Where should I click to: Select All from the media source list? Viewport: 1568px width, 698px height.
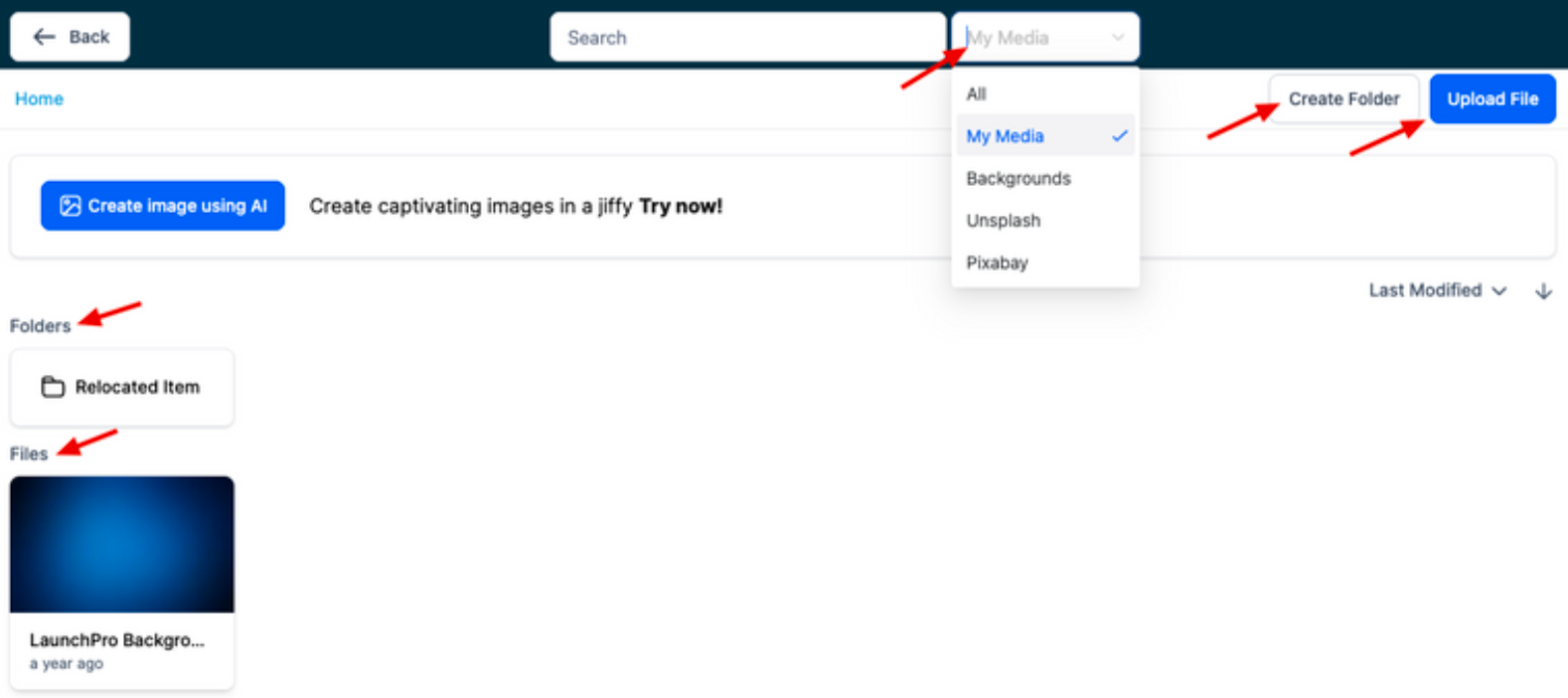(x=1045, y=93)
